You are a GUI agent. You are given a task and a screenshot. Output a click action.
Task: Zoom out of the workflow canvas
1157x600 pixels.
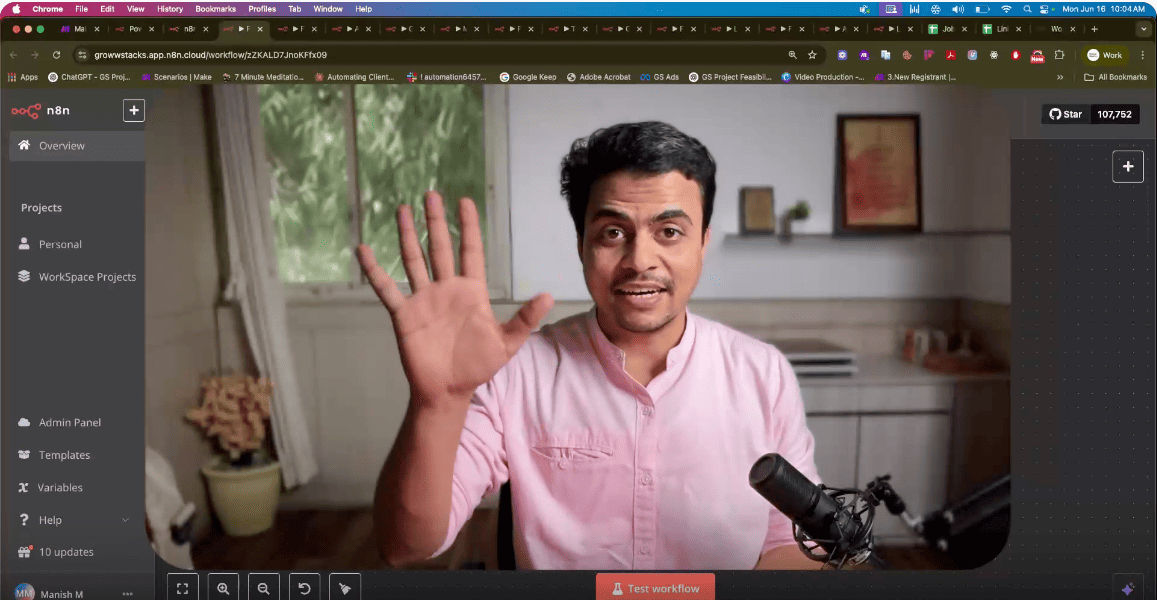click(263, 588)
